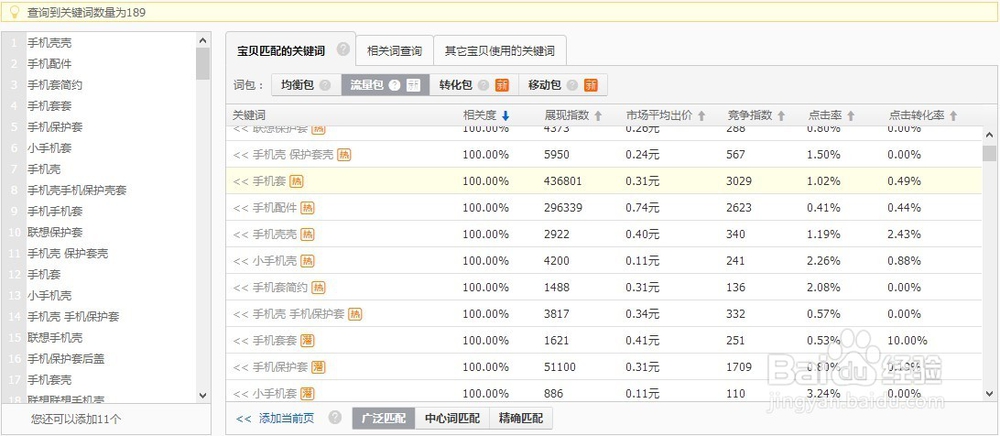Sort by 竞争指数 using its arrow
This screenshot has width=1000, height=436.
781,116
